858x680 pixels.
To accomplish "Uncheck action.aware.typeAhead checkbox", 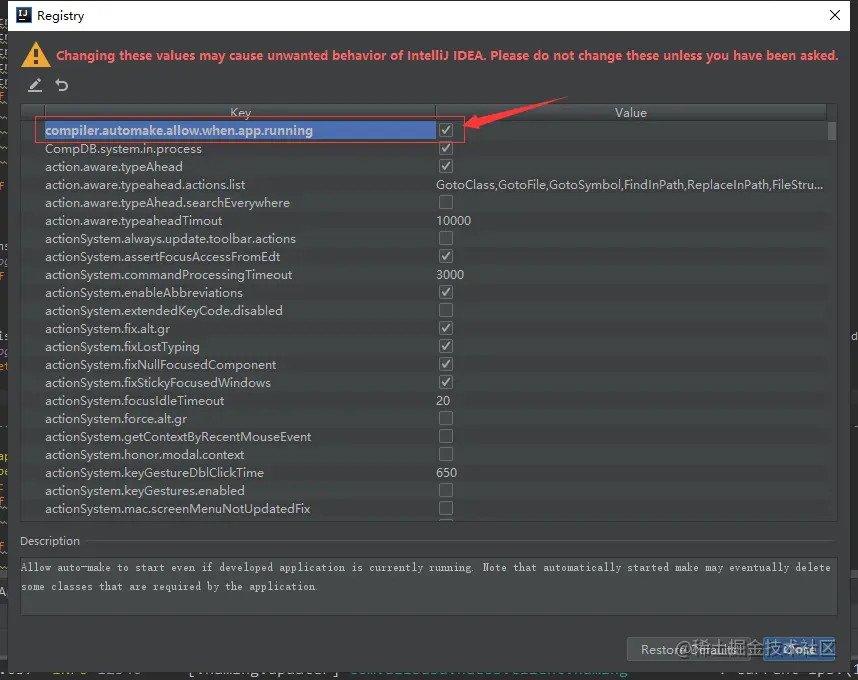I will click(446, 166).
